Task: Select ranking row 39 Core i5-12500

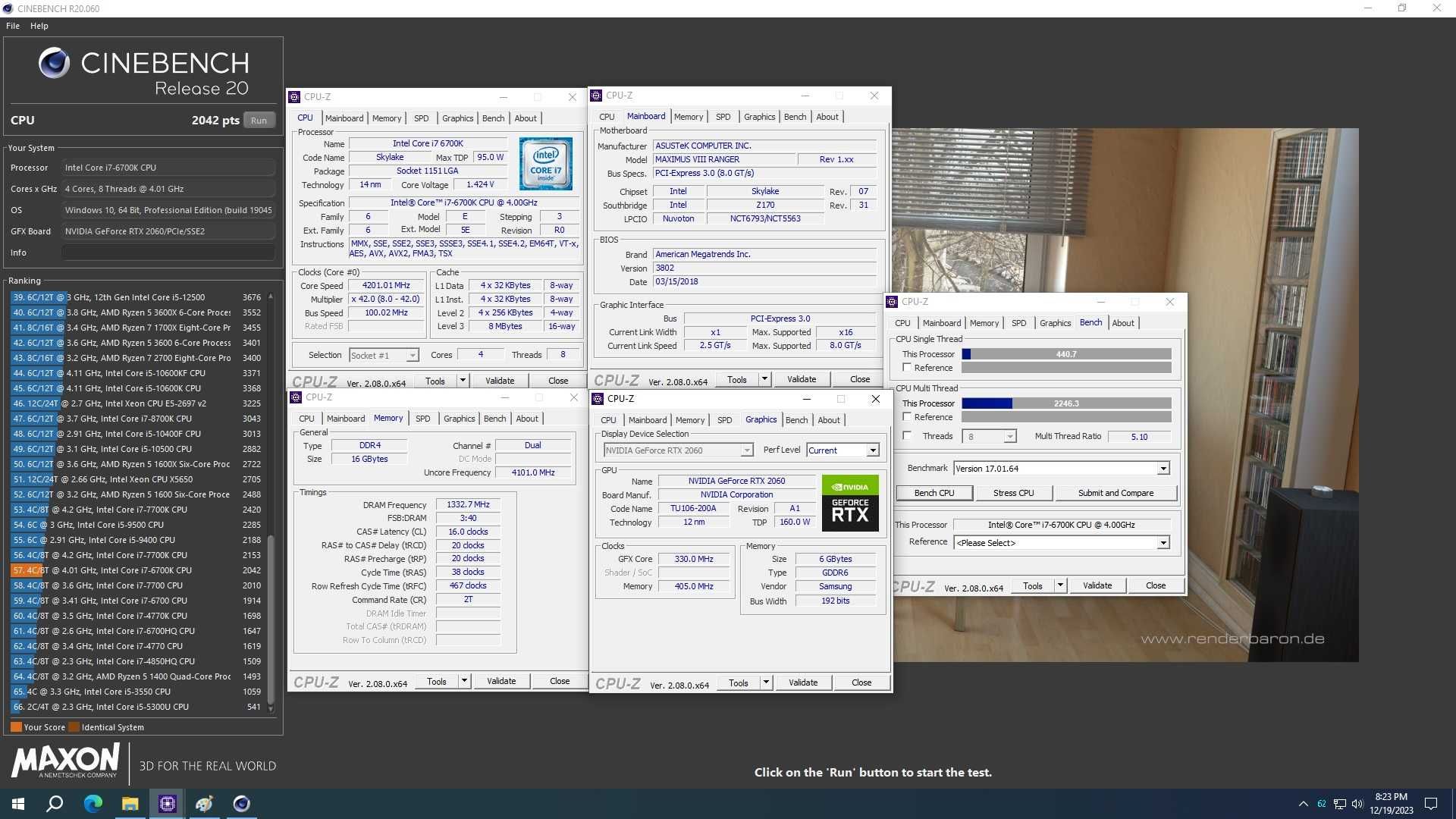Action: pyautogui.click(x=136, y=297)
